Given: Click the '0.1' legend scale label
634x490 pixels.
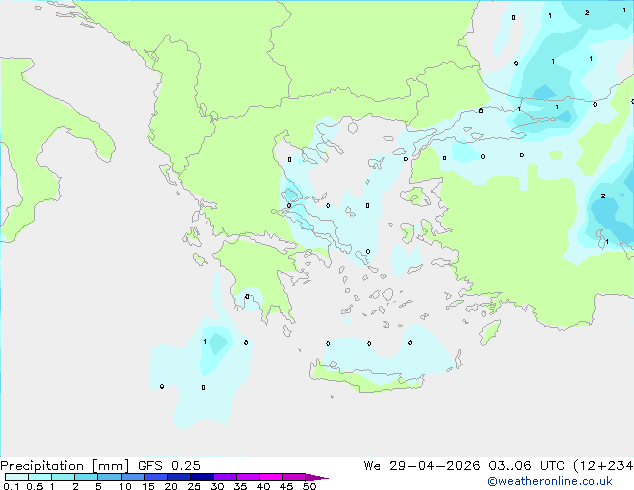Looking at the screenshot, I should 11,486.
